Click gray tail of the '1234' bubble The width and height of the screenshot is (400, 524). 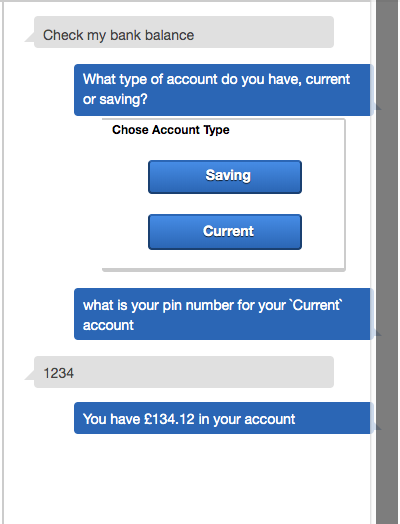30,376
